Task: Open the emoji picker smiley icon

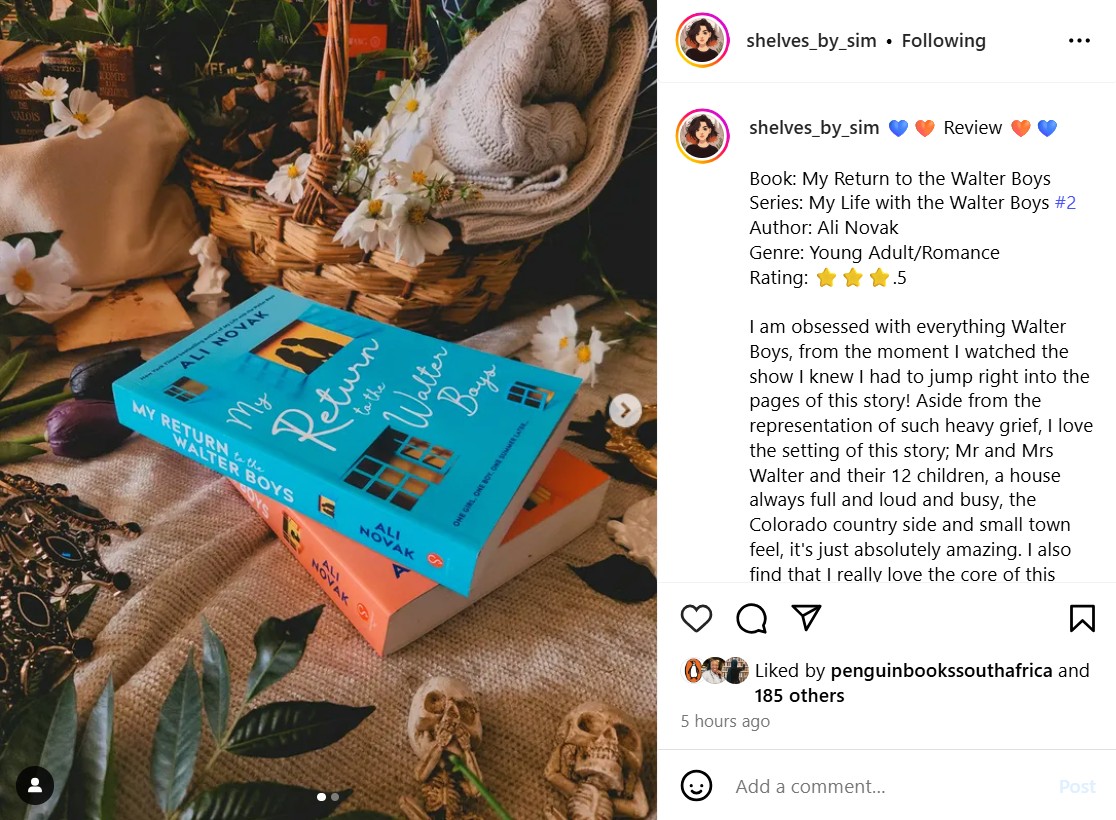Action: tap(696, 786)
